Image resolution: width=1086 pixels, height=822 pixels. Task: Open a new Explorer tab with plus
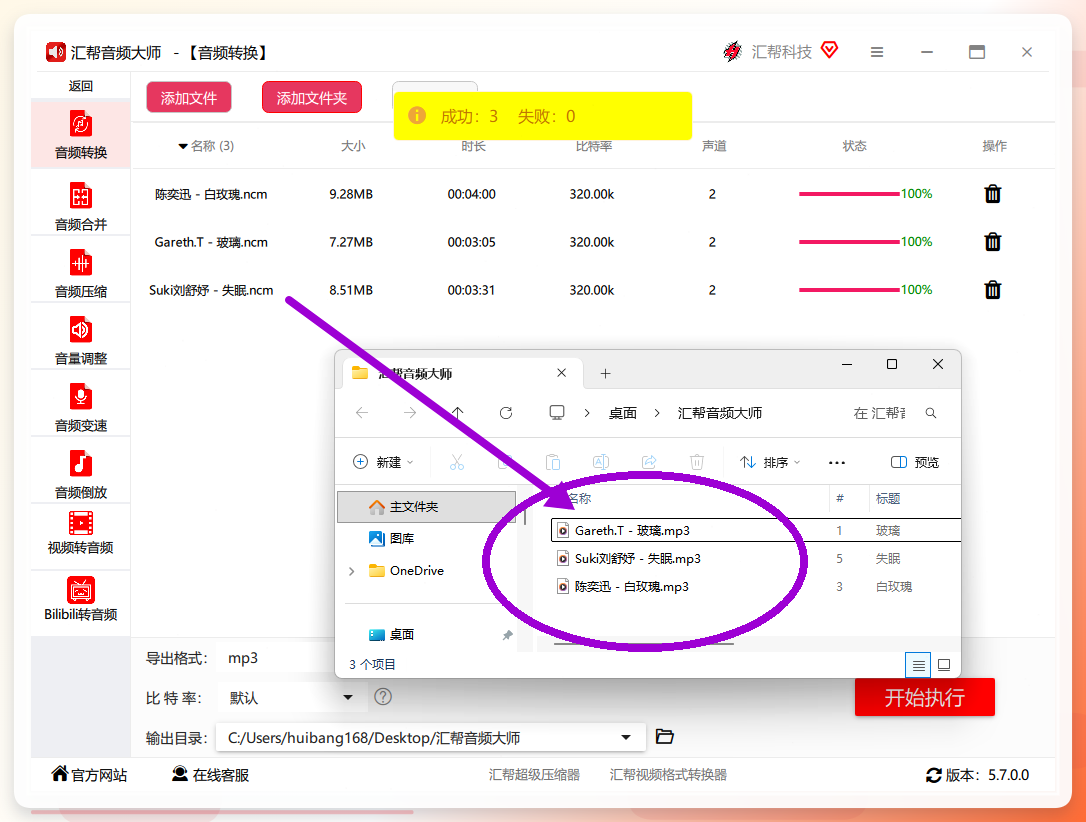tap(605, 374)
